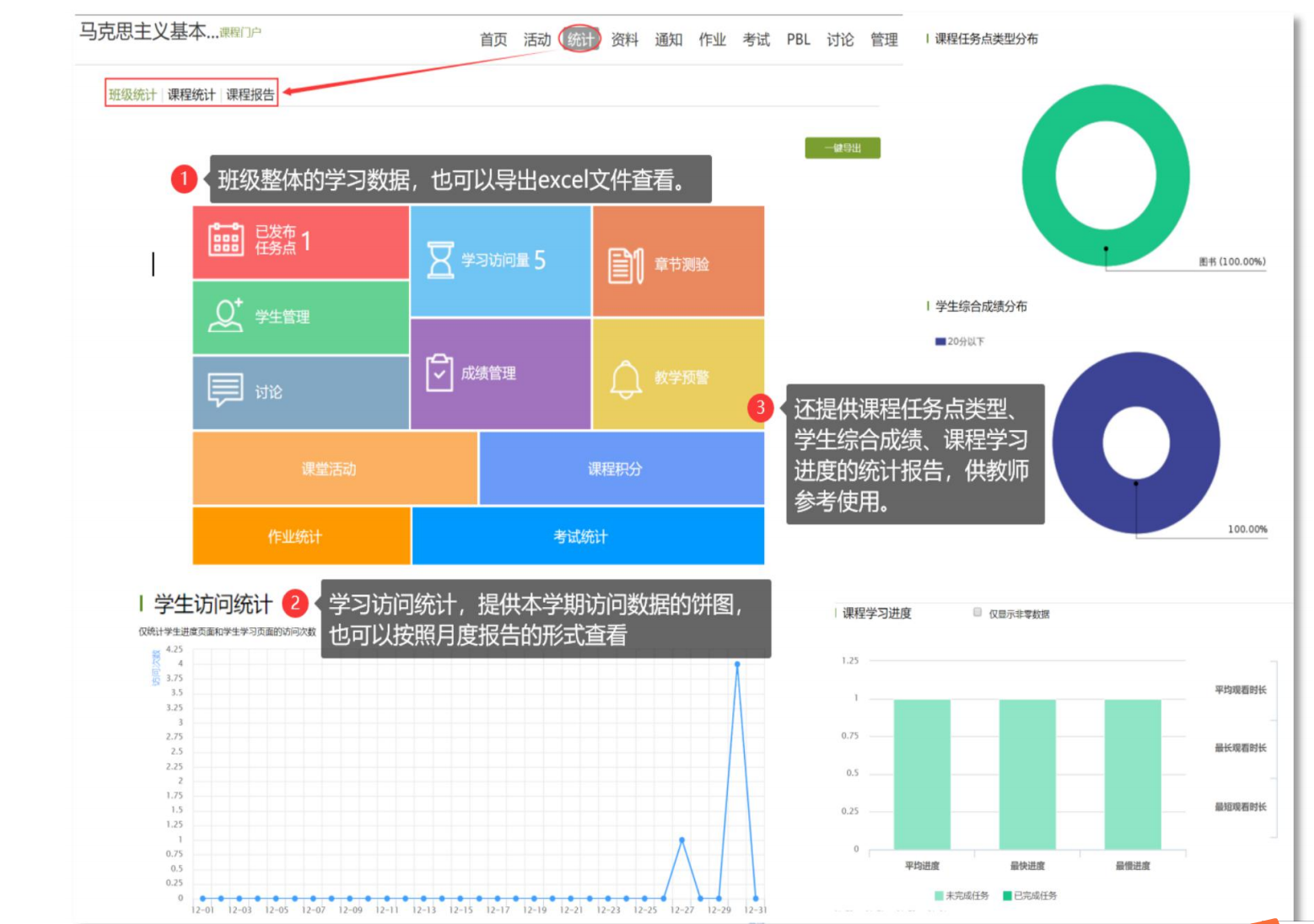Viewport: 1314px width, 924px height.
Task: Switch to 课程统计 sub-tab
Action: pos(191,94)
